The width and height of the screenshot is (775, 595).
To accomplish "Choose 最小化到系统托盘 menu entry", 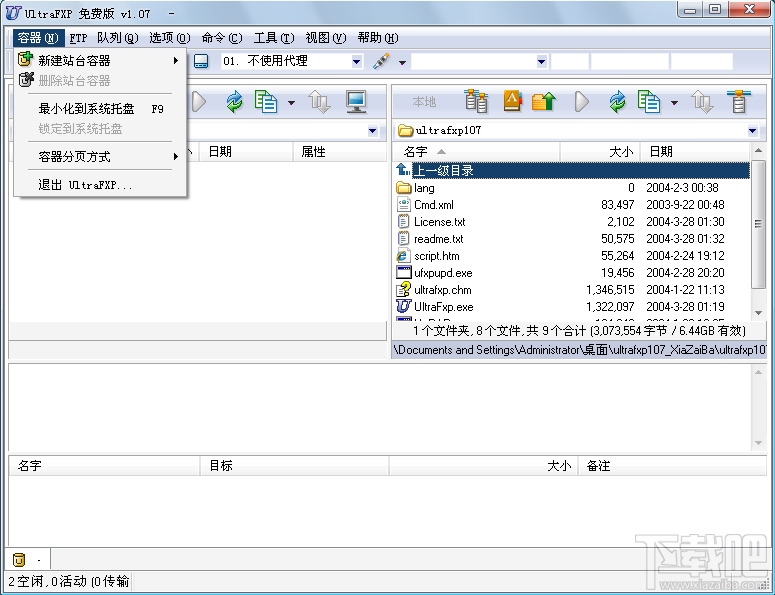I will point(100,109).
